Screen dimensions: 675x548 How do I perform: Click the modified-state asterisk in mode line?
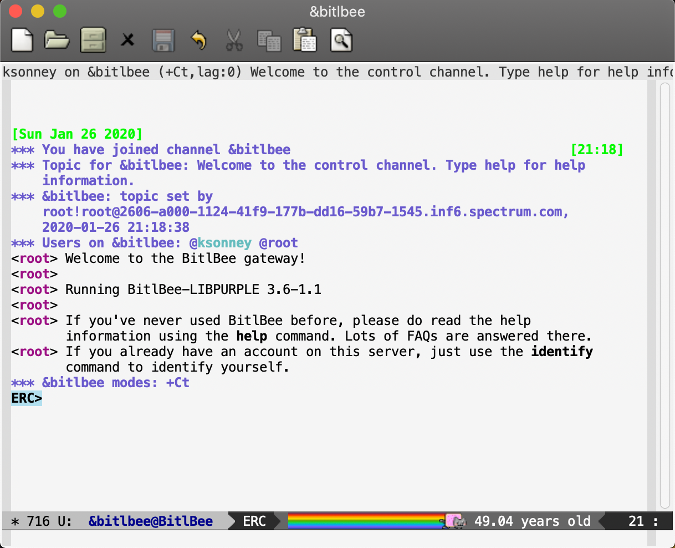(x=14, y=521)
